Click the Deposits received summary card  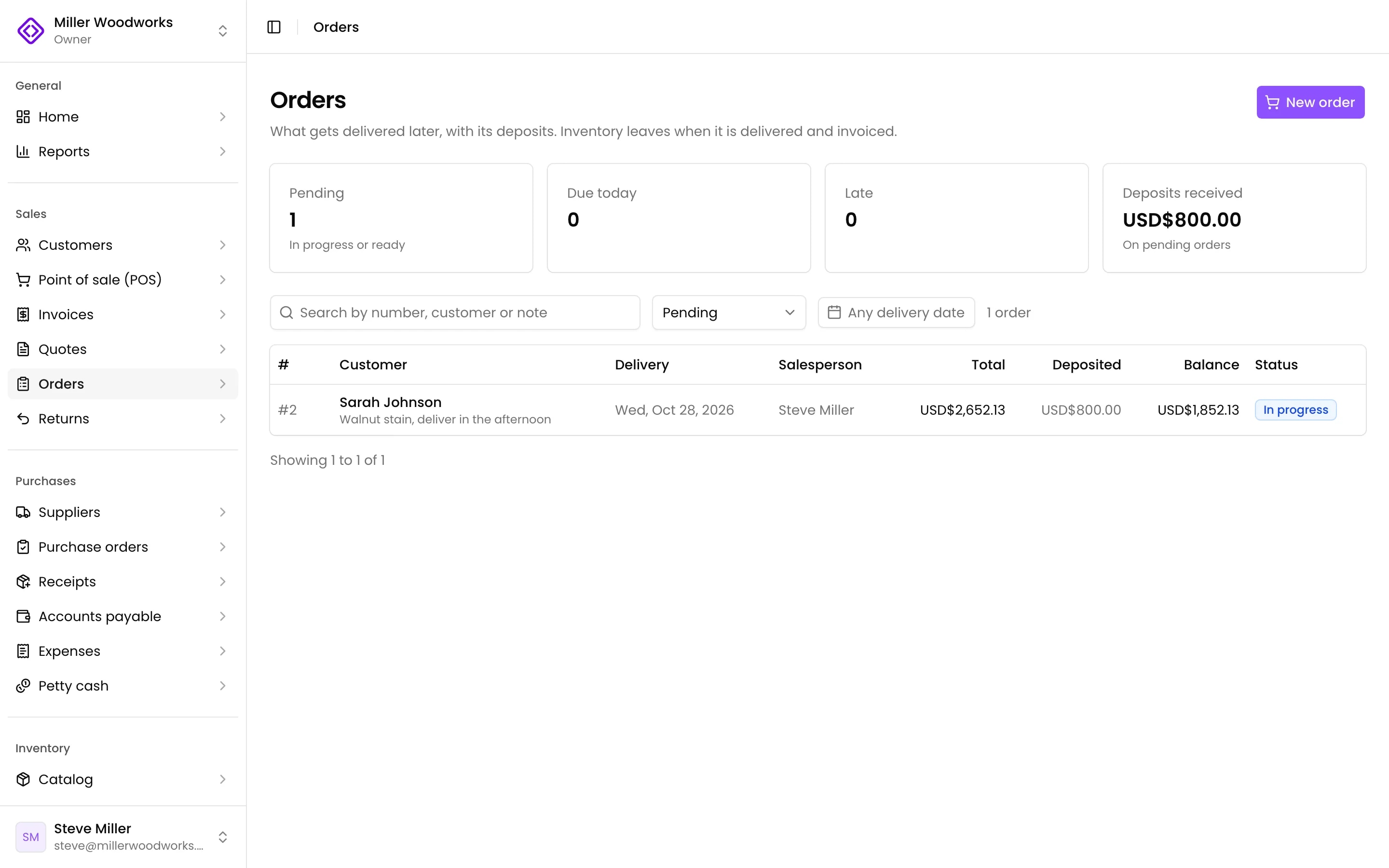(x=1234, y=218)
